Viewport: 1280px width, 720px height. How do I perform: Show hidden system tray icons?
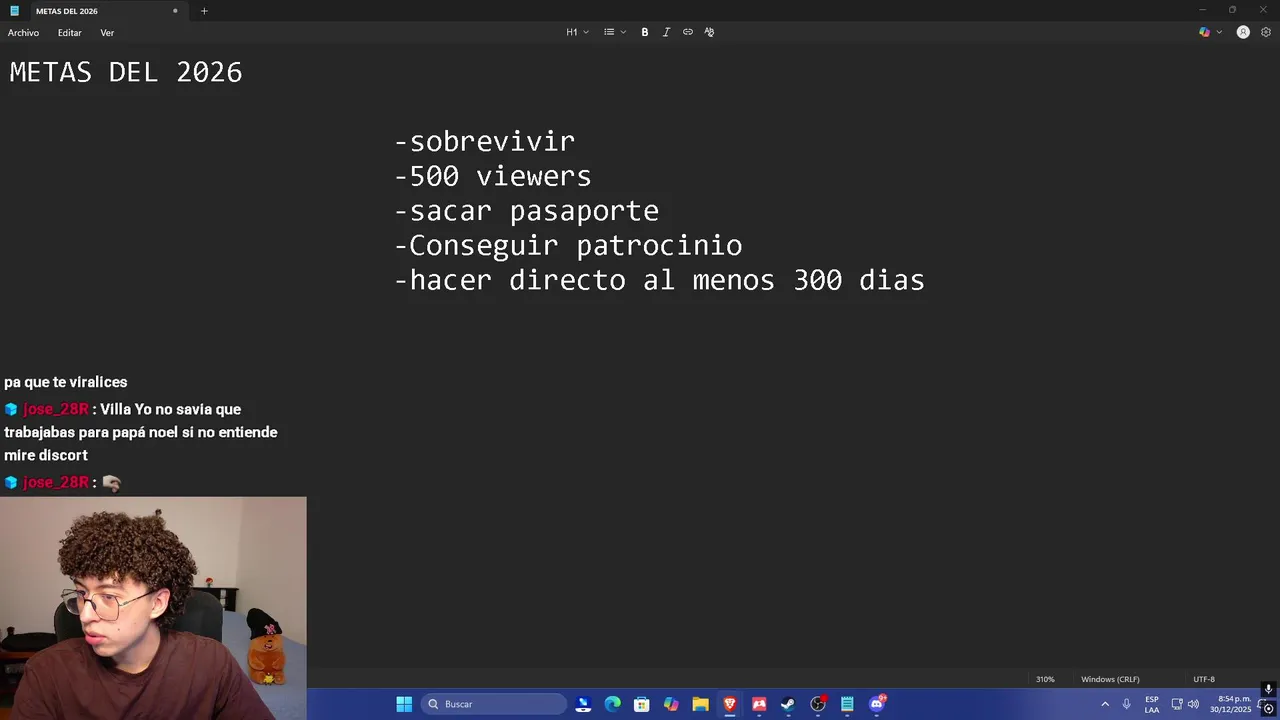coord(1105,704)
